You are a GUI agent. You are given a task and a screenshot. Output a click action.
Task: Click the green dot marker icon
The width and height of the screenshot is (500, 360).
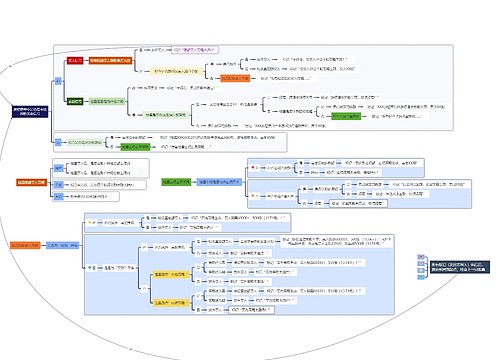pos(90,268)
